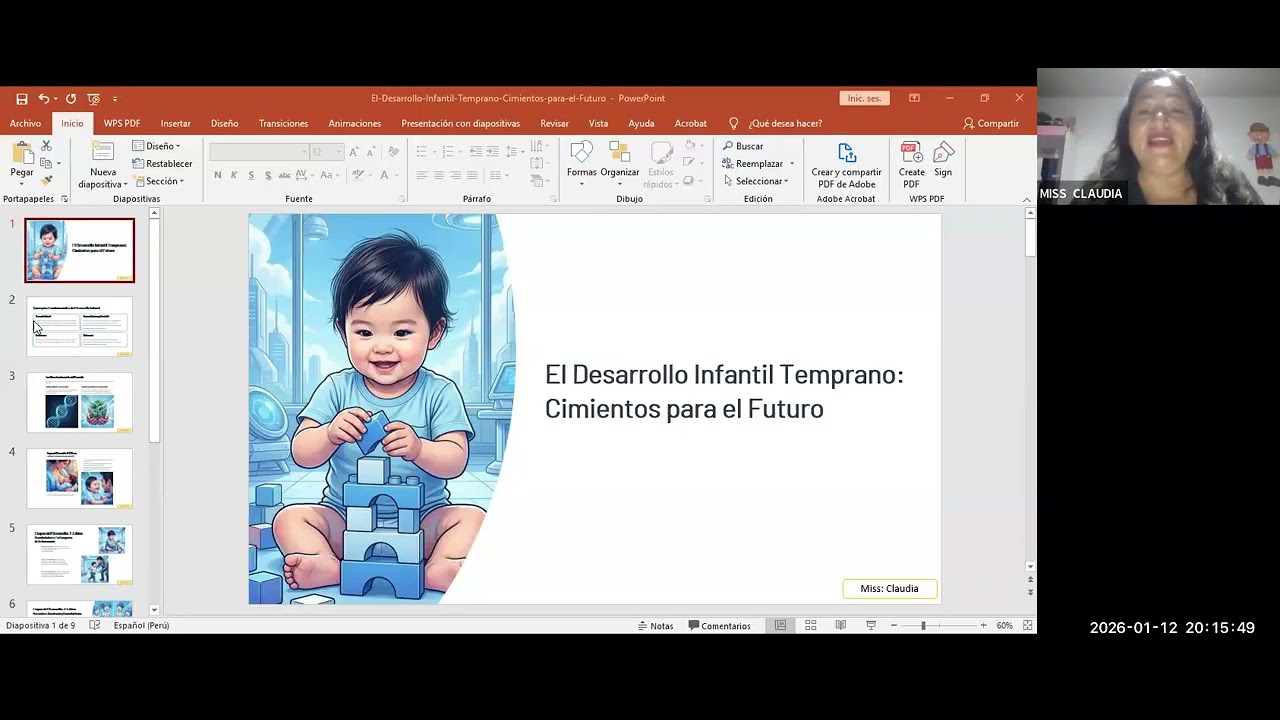Viewport: 1280px width, 720px height.
Task: Click the Compartir share button
Action: pyautogui.click(x=991, y=123)
